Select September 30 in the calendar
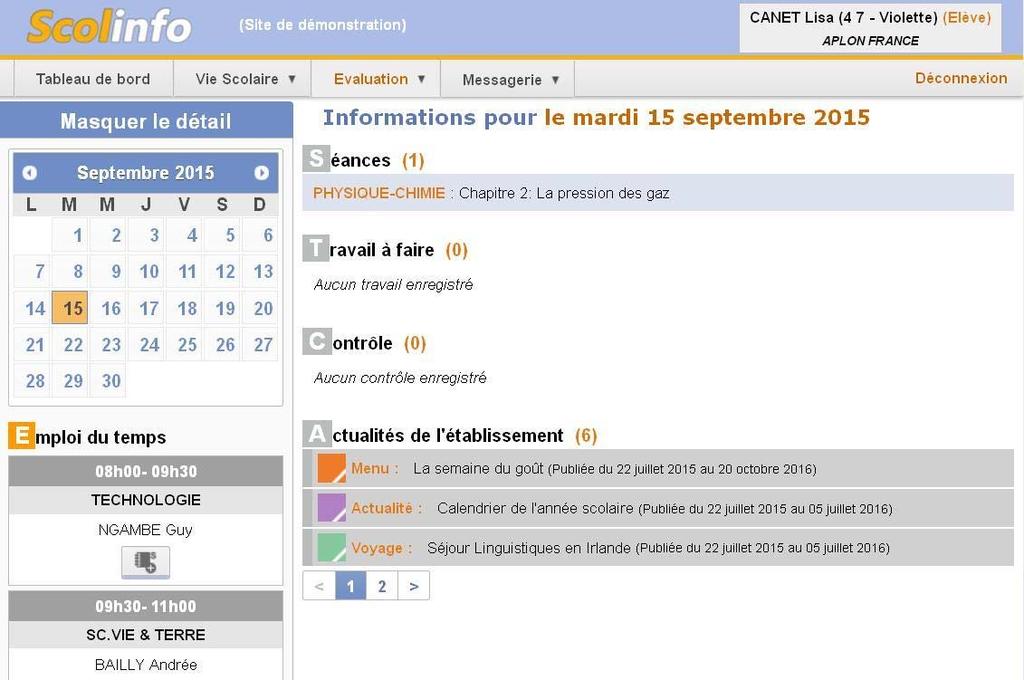This screenshot has height=680, width=1024. (111, 381)
